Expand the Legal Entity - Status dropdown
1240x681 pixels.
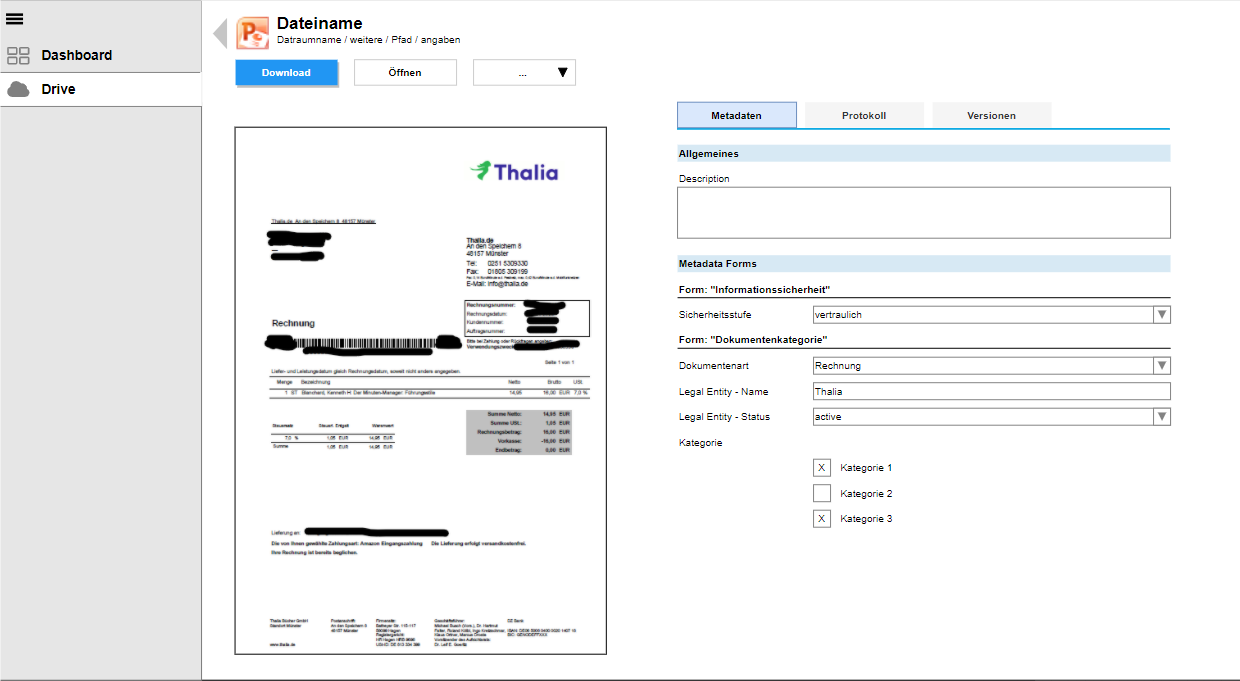click(x=1161, y=417)
